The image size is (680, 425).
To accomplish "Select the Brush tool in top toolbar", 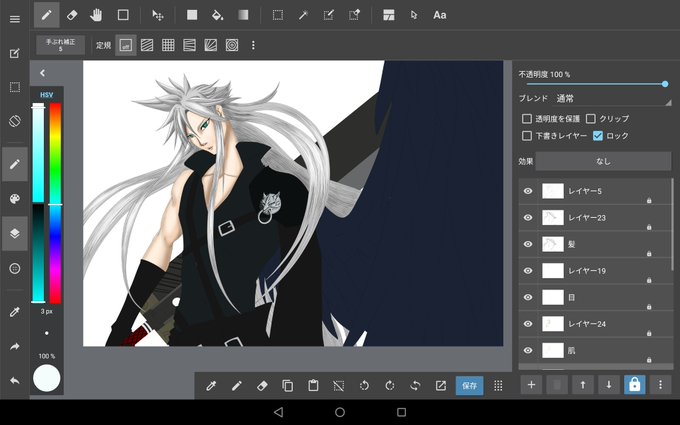I will pos(47,15).
